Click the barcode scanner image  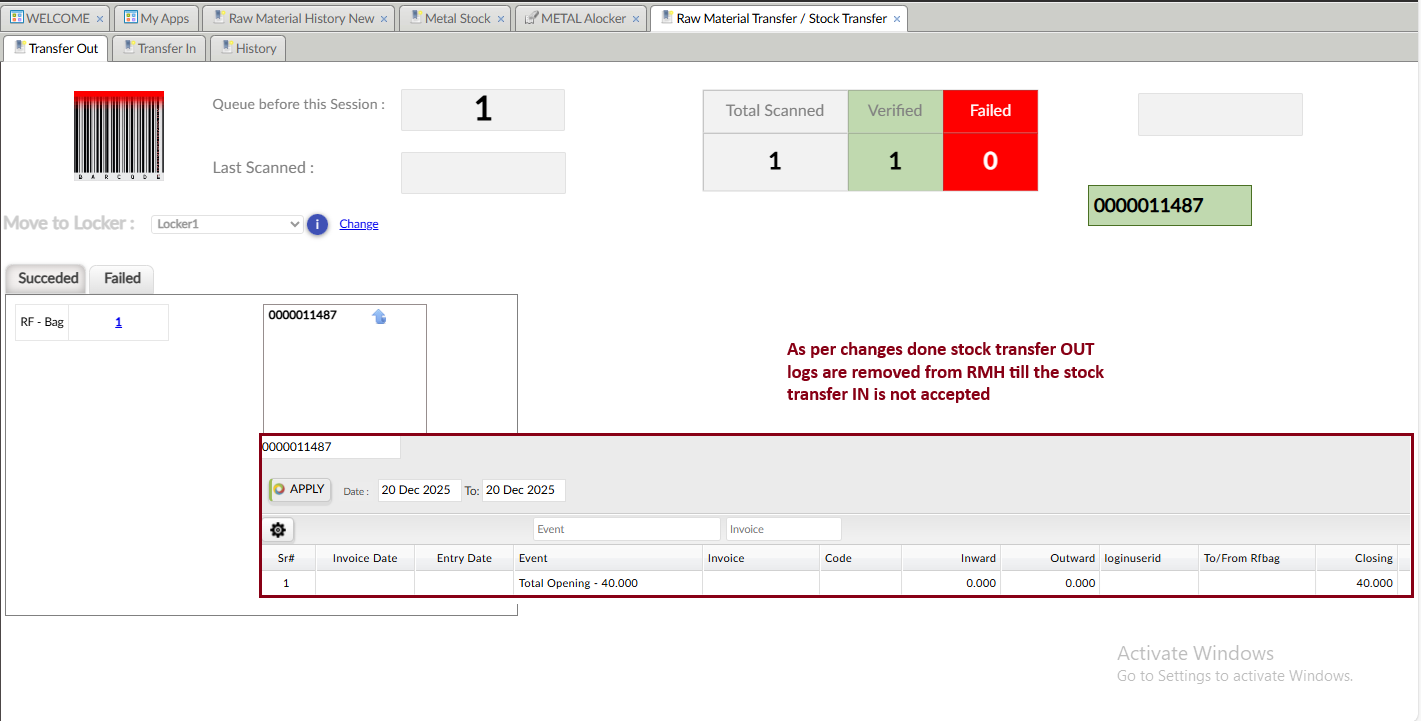(x=119, y=136)
